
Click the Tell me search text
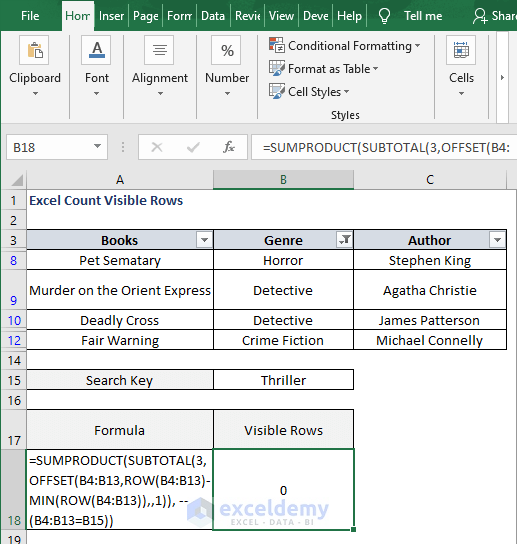[423, 16]
